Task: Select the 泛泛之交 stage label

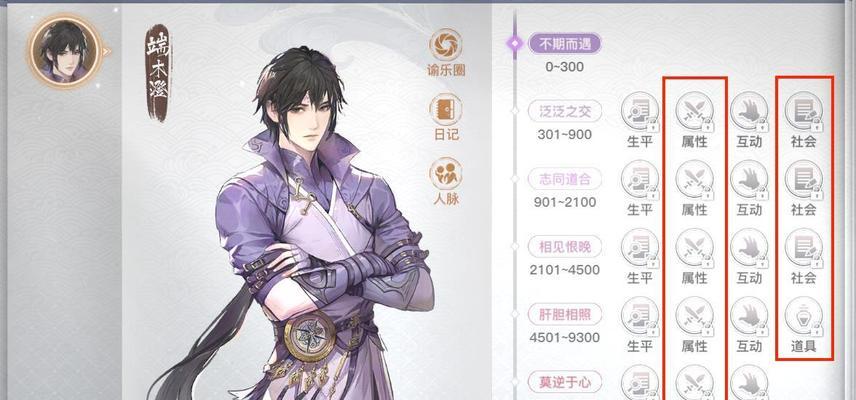Action: click(x=565, y=111)
